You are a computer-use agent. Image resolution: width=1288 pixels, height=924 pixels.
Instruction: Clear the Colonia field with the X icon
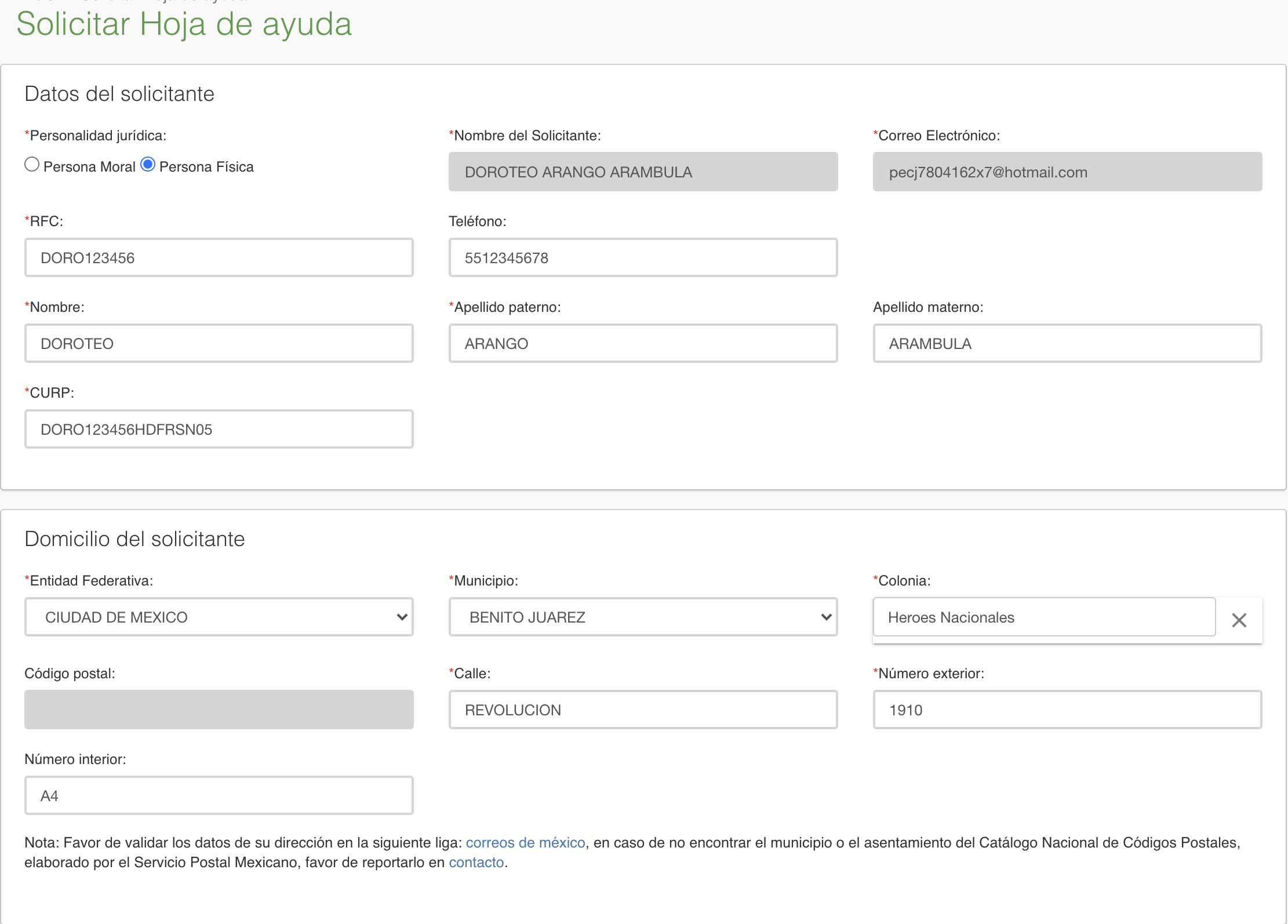(x=1239, y=620)
